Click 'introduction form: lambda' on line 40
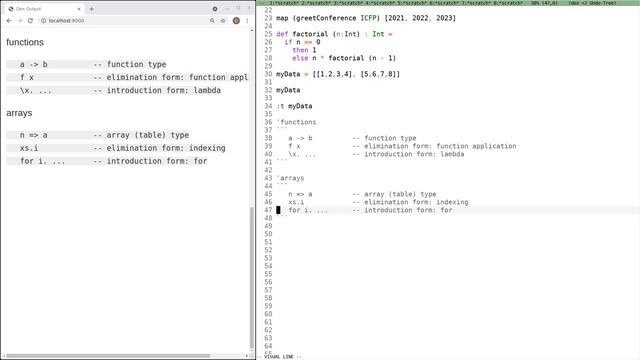This screenshot has height=360, width=640. 414,154
